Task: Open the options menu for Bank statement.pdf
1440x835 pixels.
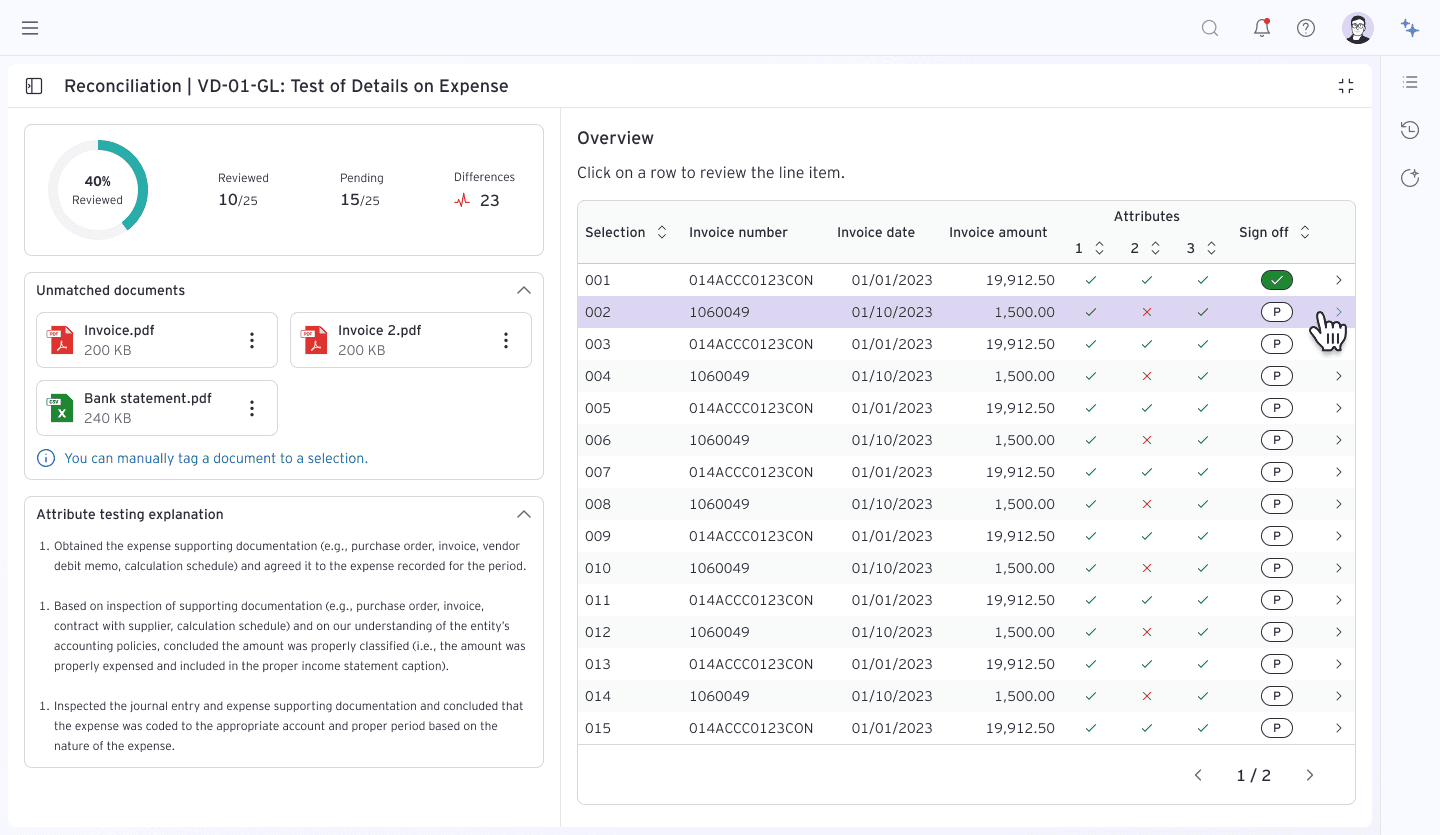Action: (252, 408)
